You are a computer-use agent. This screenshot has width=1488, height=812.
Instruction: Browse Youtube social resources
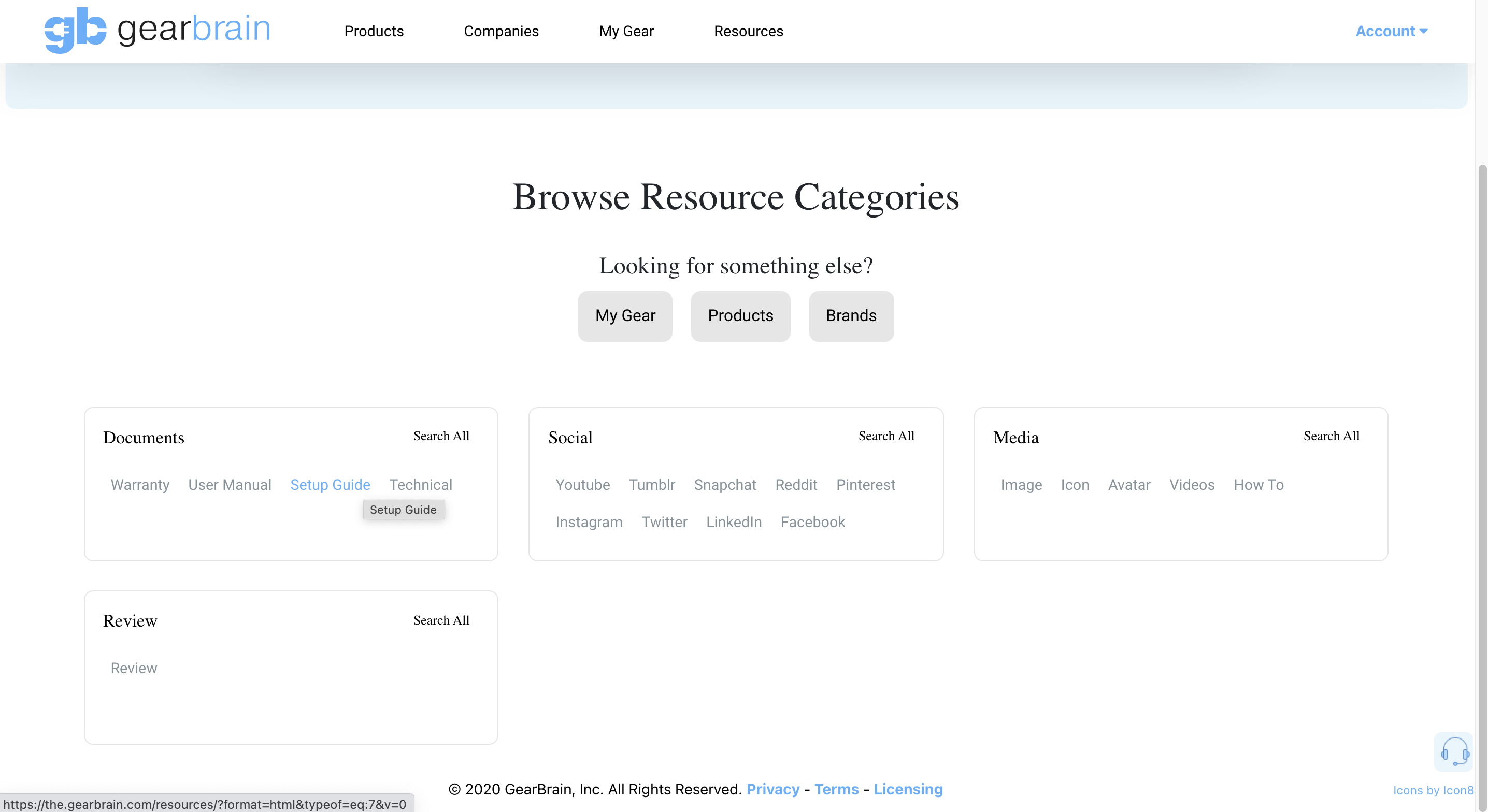click(x=582, y=485)
